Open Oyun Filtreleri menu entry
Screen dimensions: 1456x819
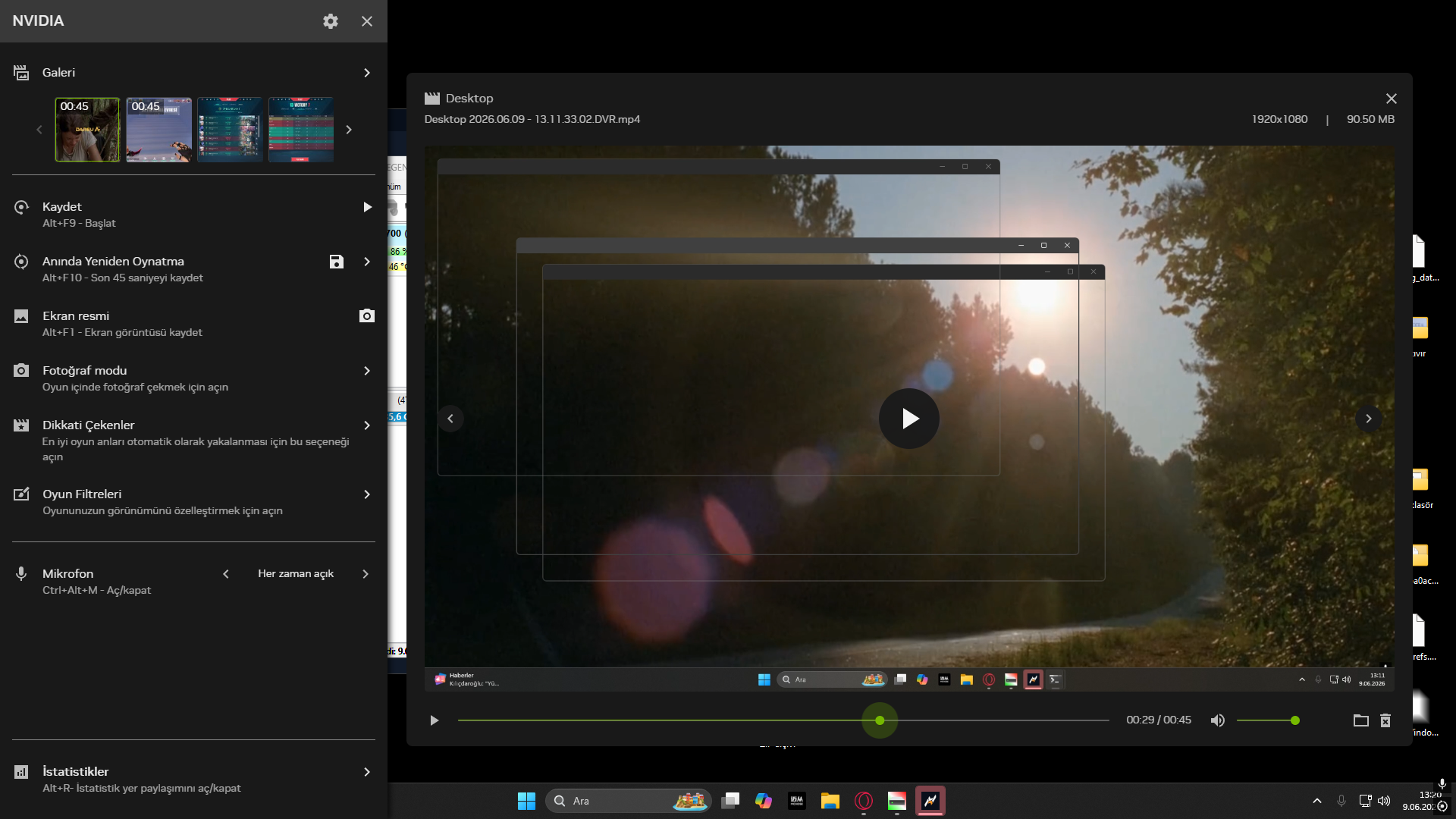pos(193,502)
